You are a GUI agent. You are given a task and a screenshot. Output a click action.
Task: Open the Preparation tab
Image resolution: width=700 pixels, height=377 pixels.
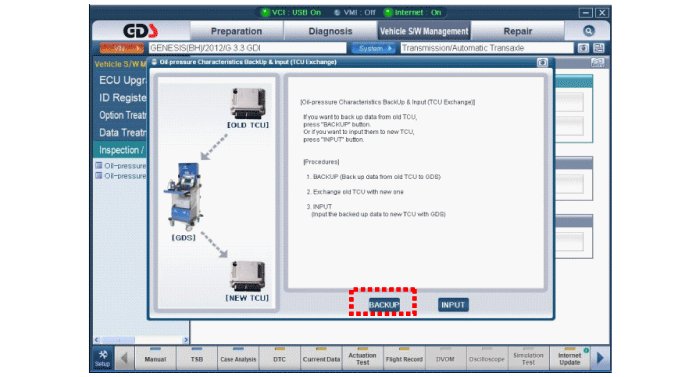click(x=236, y=31)
